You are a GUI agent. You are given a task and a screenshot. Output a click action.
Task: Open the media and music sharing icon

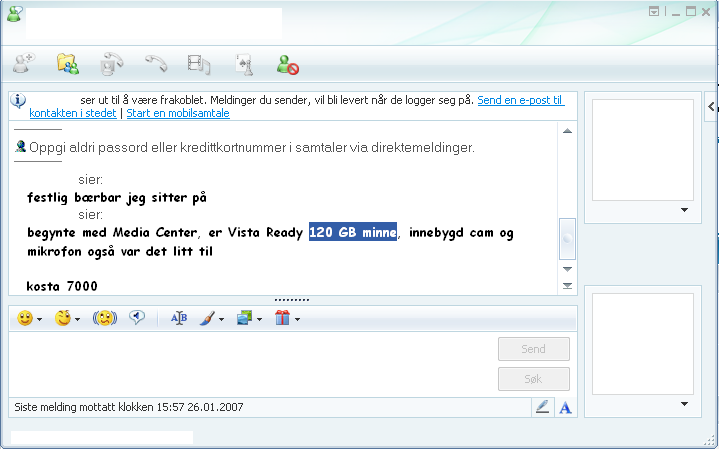point(199,64)
